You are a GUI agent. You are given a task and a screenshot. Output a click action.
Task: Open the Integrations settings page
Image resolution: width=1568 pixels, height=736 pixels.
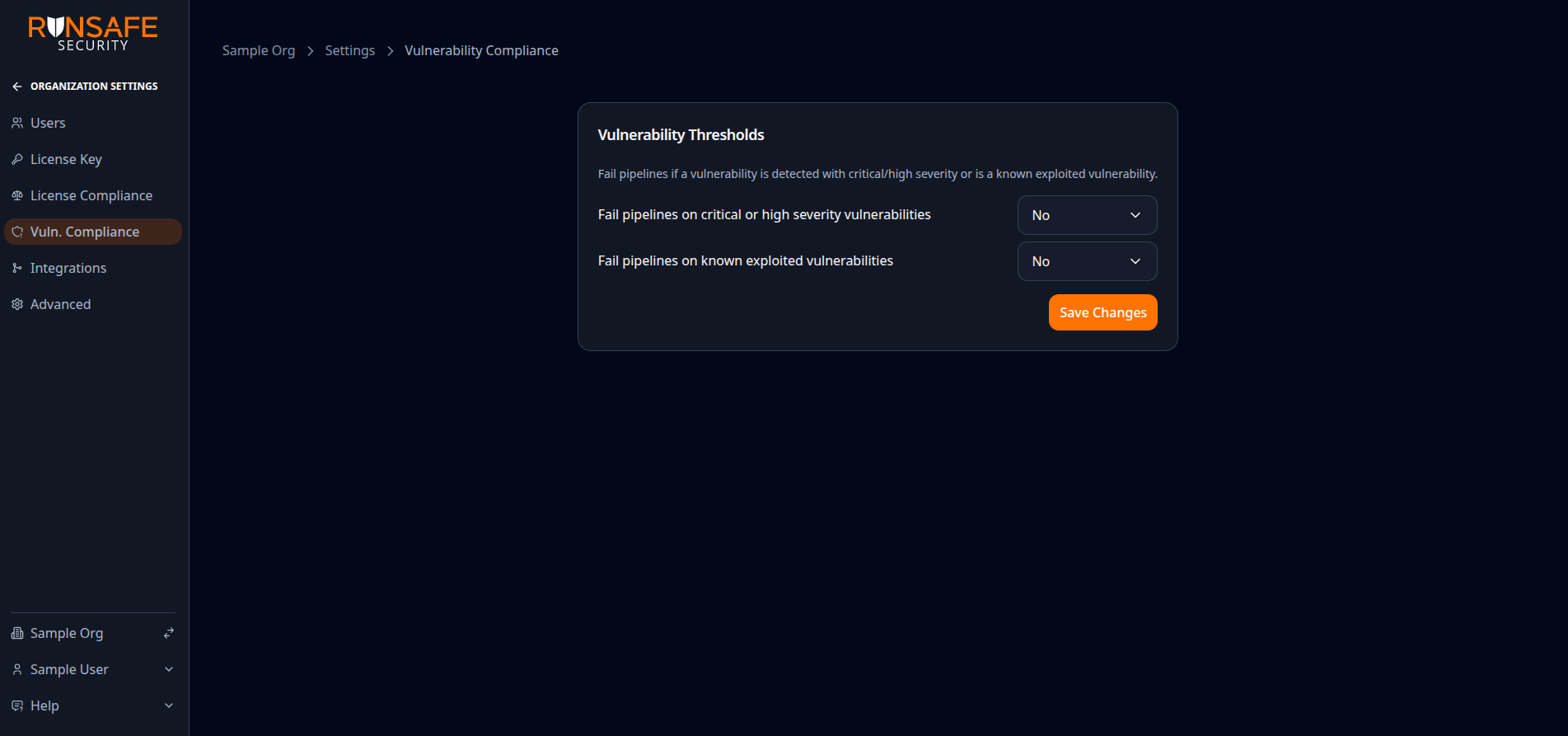pos(68,267)
